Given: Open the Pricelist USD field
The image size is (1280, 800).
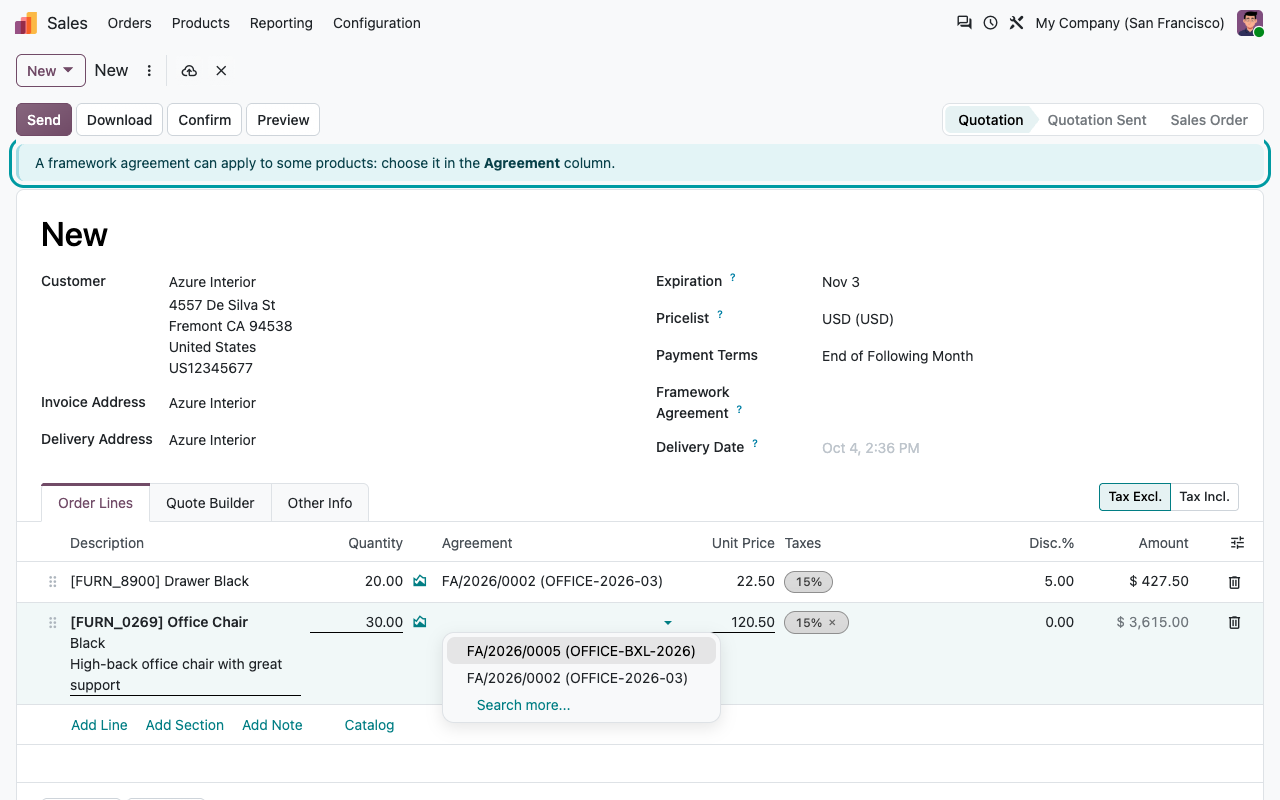Looking at the screenshot, I should pos(1030,319).
